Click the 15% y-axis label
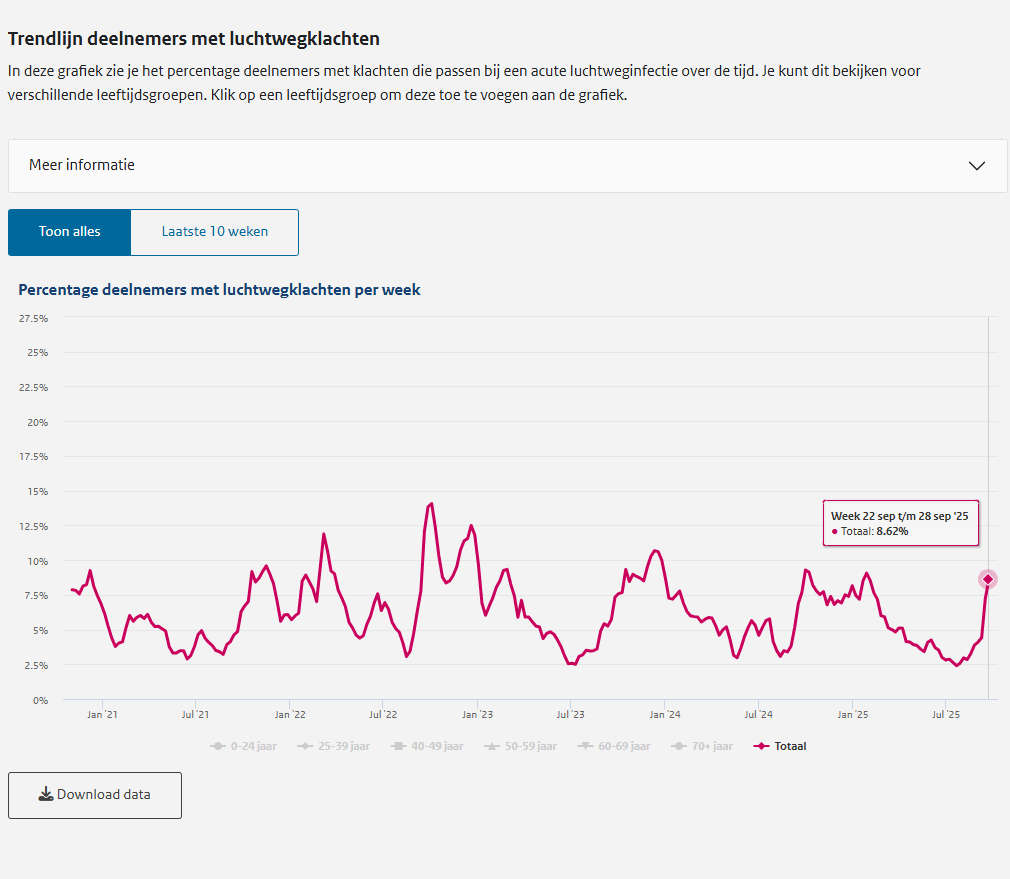The width and height of the screenshot is (1010, 879). pos(38,491)
